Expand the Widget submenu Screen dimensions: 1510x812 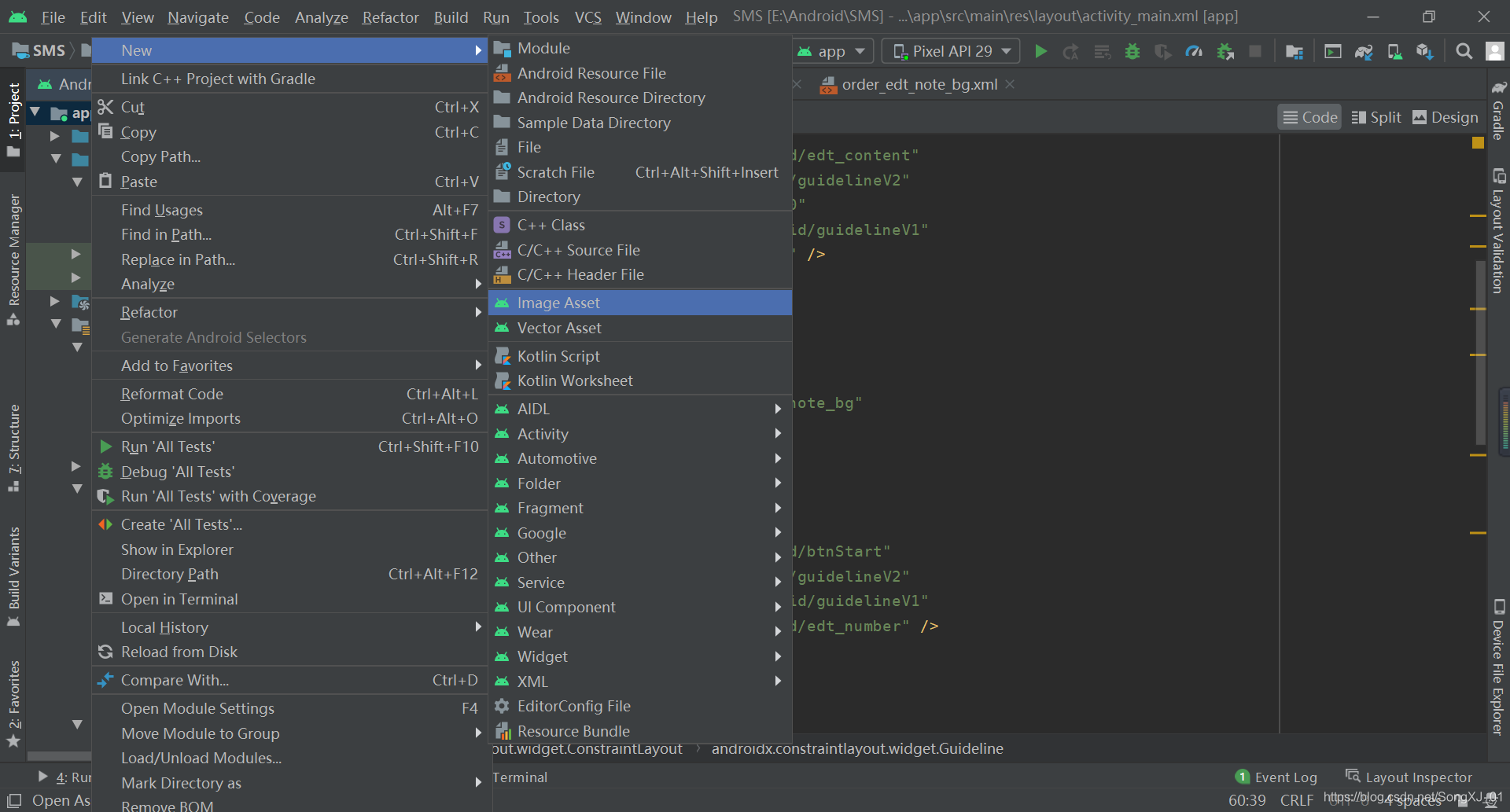[x=639, y=656]
